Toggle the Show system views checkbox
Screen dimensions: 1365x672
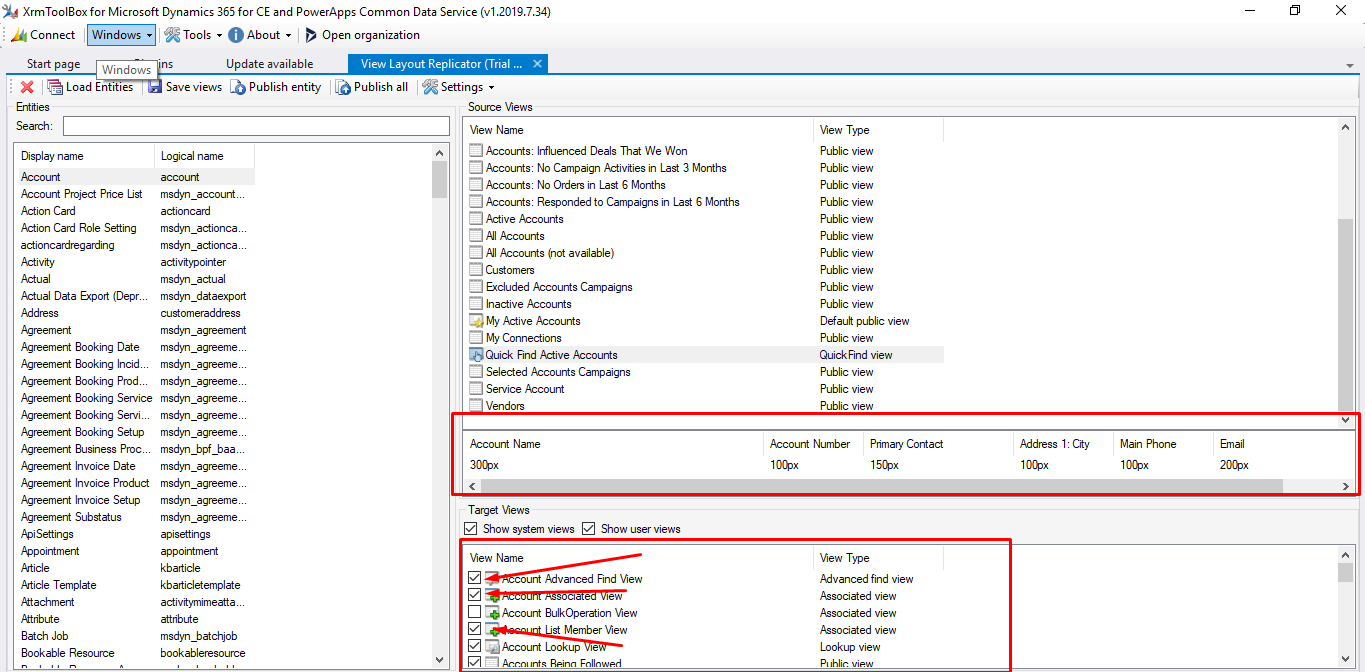coord(472,529)
